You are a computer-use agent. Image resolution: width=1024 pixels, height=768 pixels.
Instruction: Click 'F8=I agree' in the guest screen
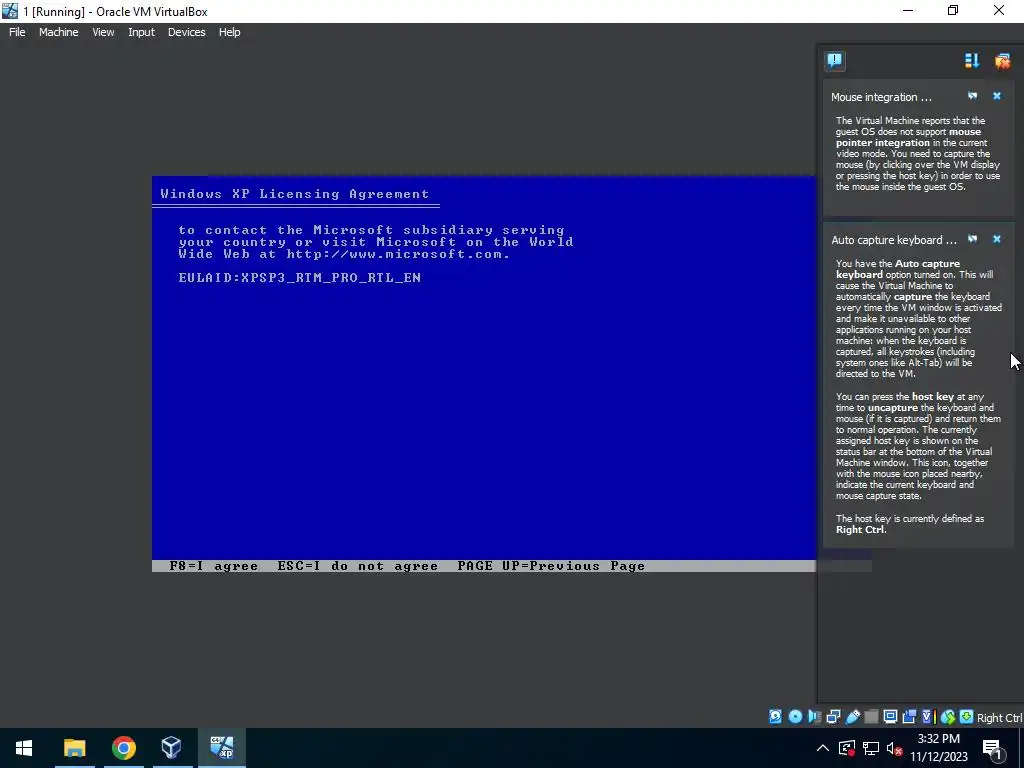tap(214, 566)
